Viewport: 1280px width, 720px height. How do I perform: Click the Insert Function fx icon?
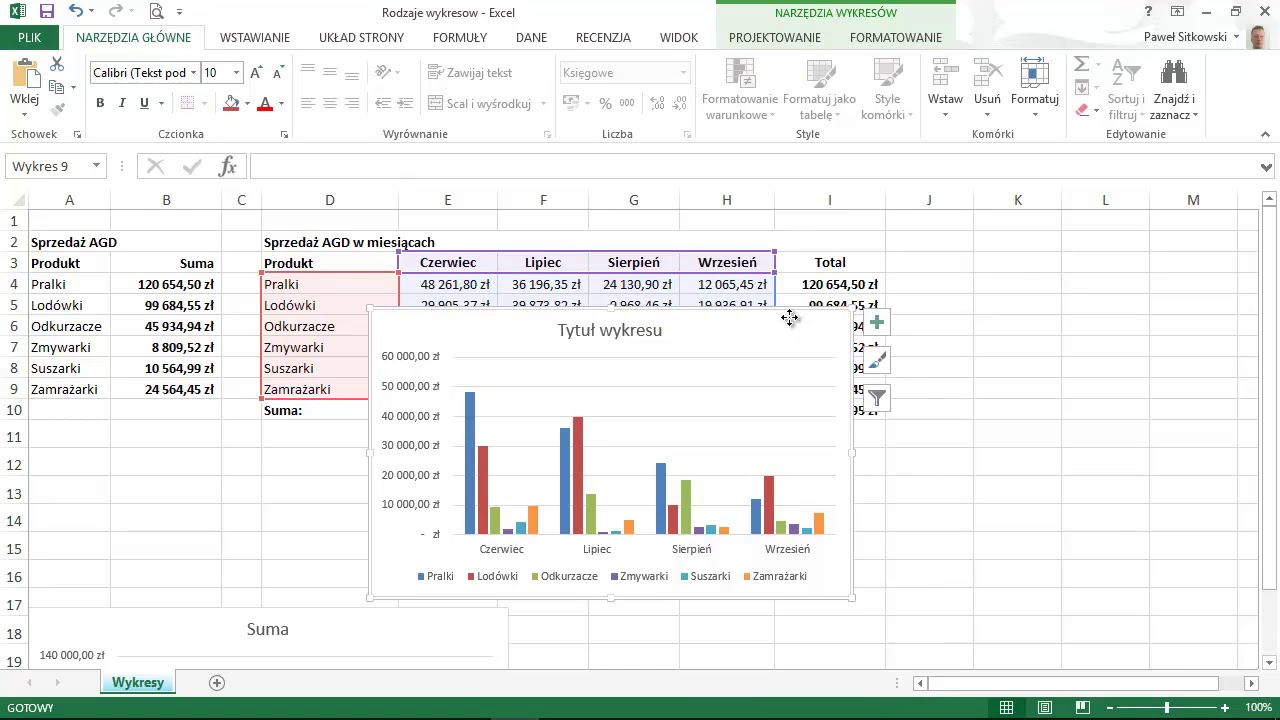pyautogui.click(x=227, y=166)
